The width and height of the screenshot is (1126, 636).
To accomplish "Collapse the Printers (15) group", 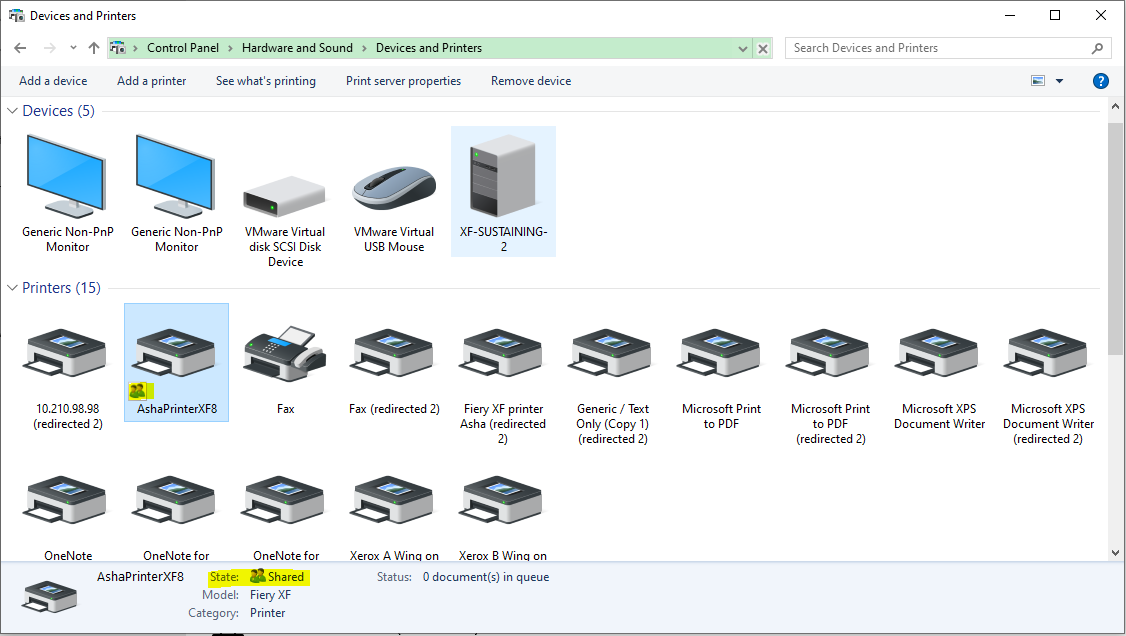I will pyautogui.click(x=12, y=288).
